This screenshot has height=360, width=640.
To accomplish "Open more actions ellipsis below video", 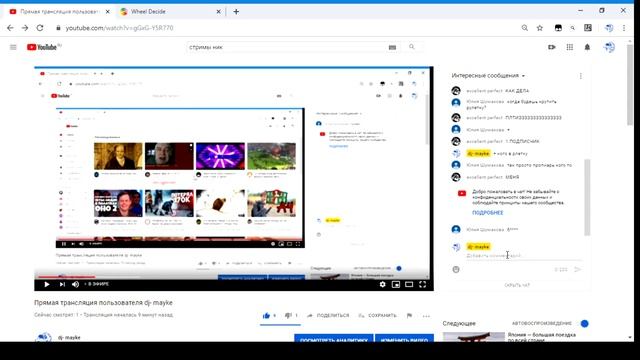I will 426,316.
